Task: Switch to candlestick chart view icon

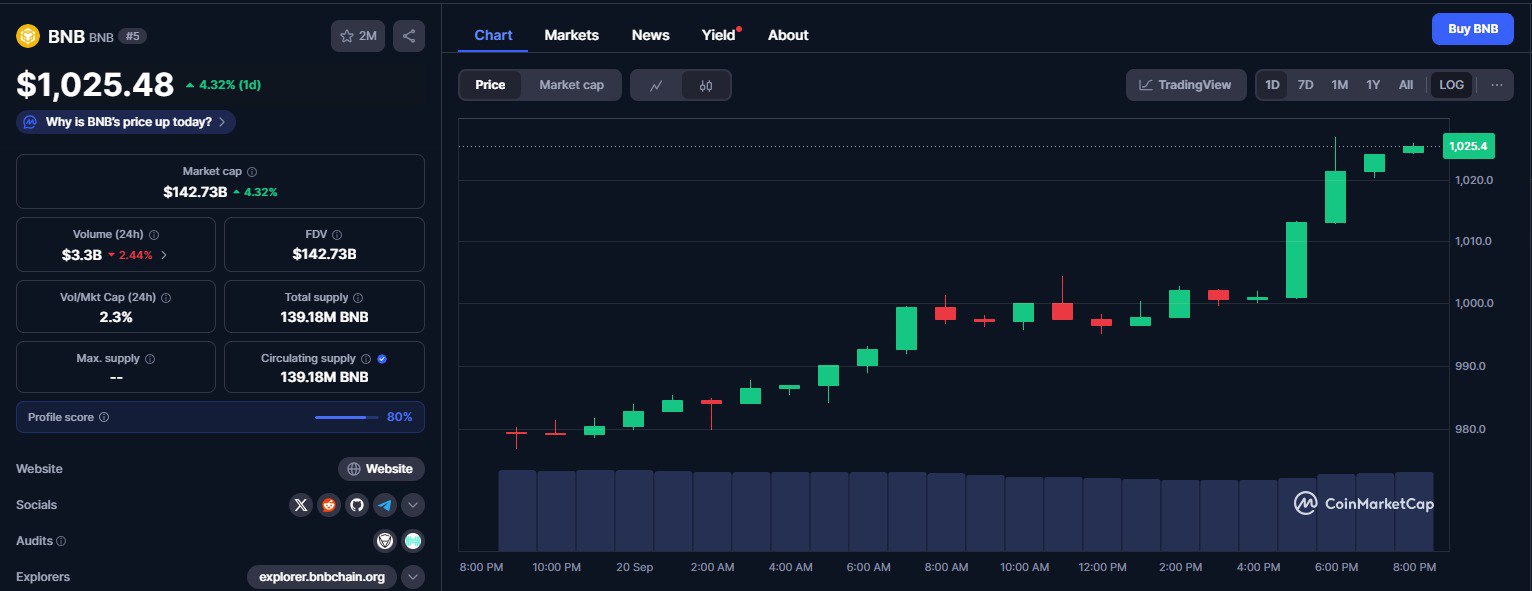Action: 706,85
